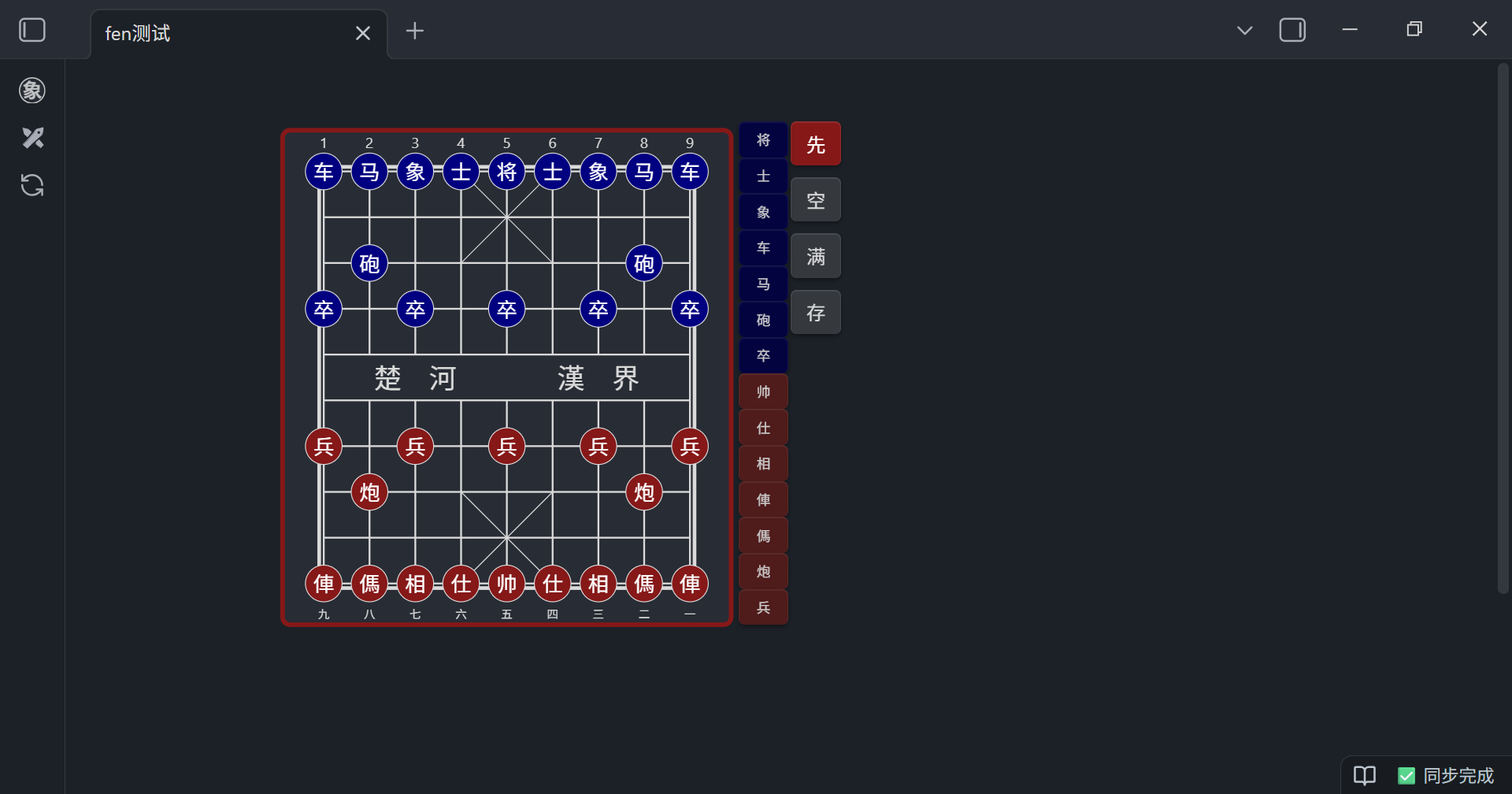1512x794 pixels.
Task: Click blue 砲 on file 8
Action: tap(644, 264)
